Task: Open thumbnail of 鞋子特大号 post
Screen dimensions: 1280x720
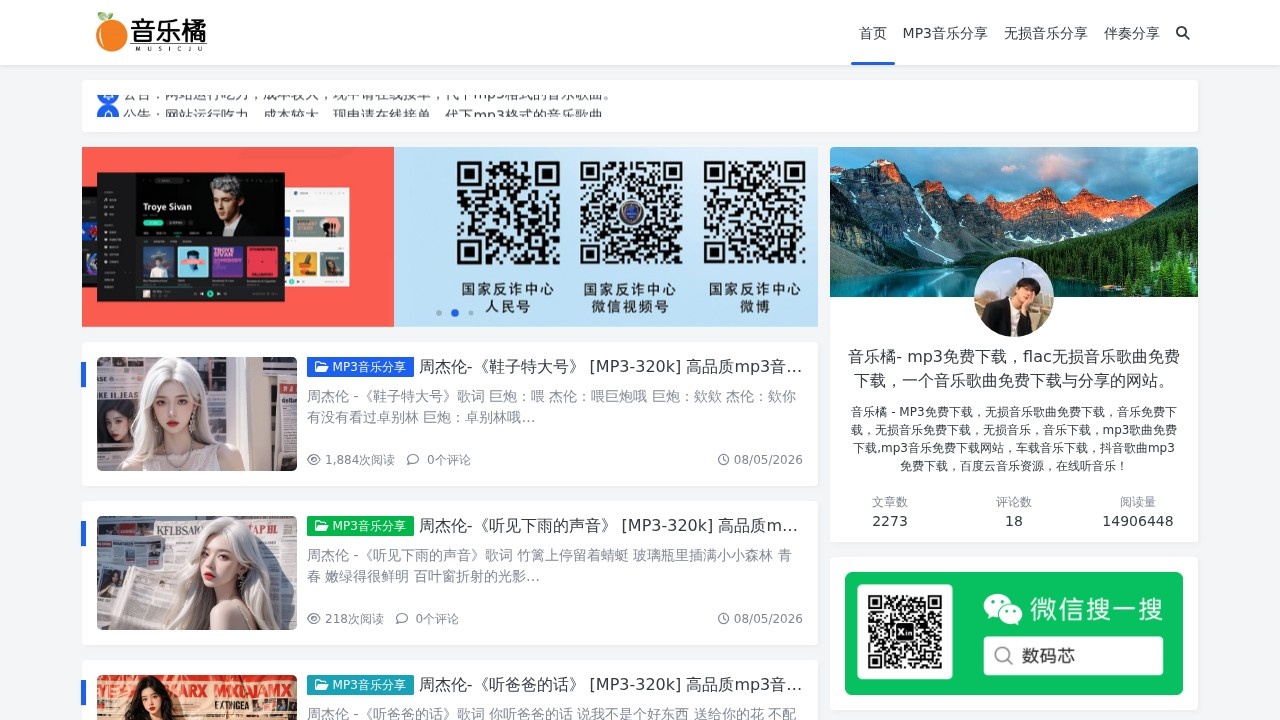Action: click(x=197, y=414)
